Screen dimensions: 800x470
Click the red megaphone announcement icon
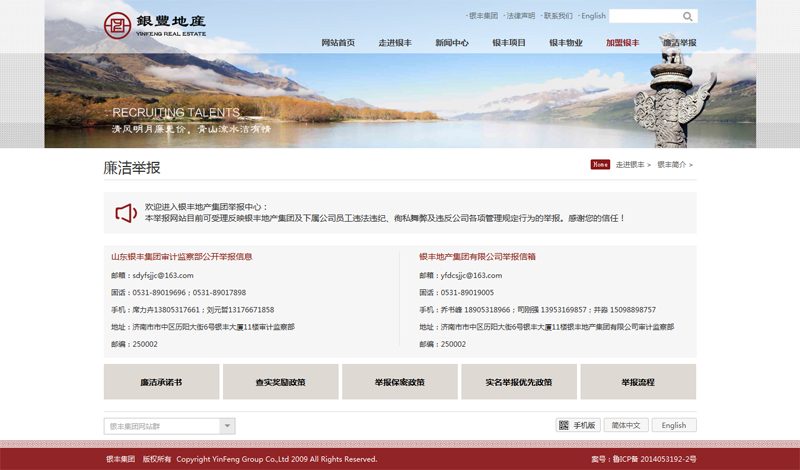125,213
